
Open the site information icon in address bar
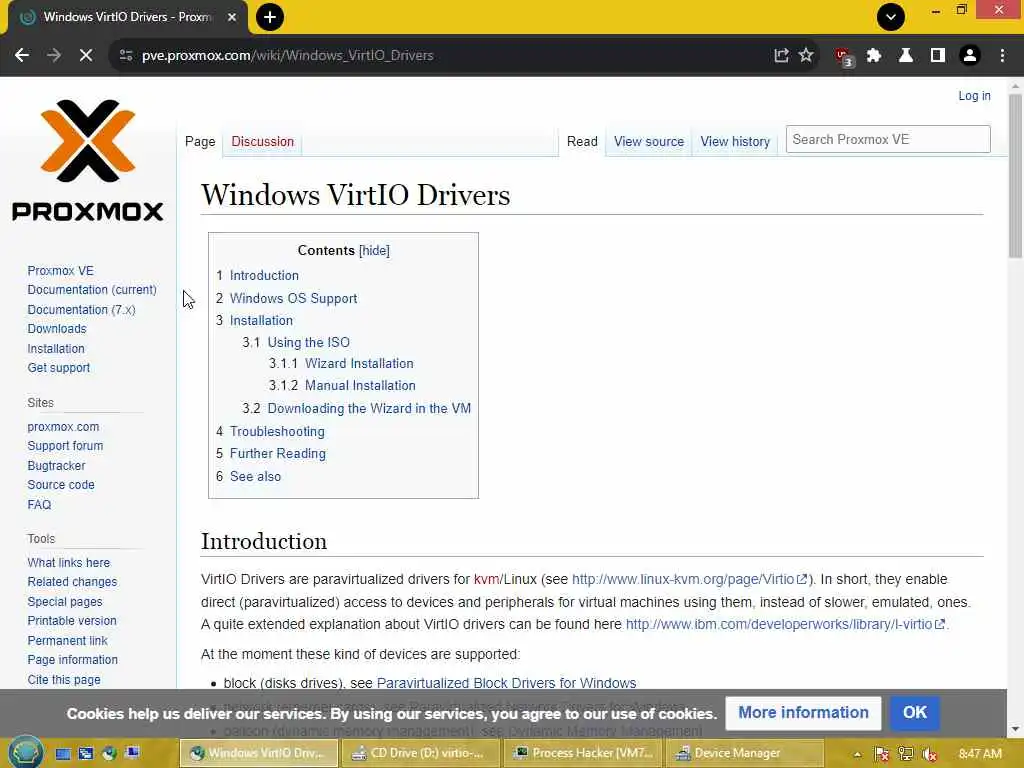click(x=126, y=56)
